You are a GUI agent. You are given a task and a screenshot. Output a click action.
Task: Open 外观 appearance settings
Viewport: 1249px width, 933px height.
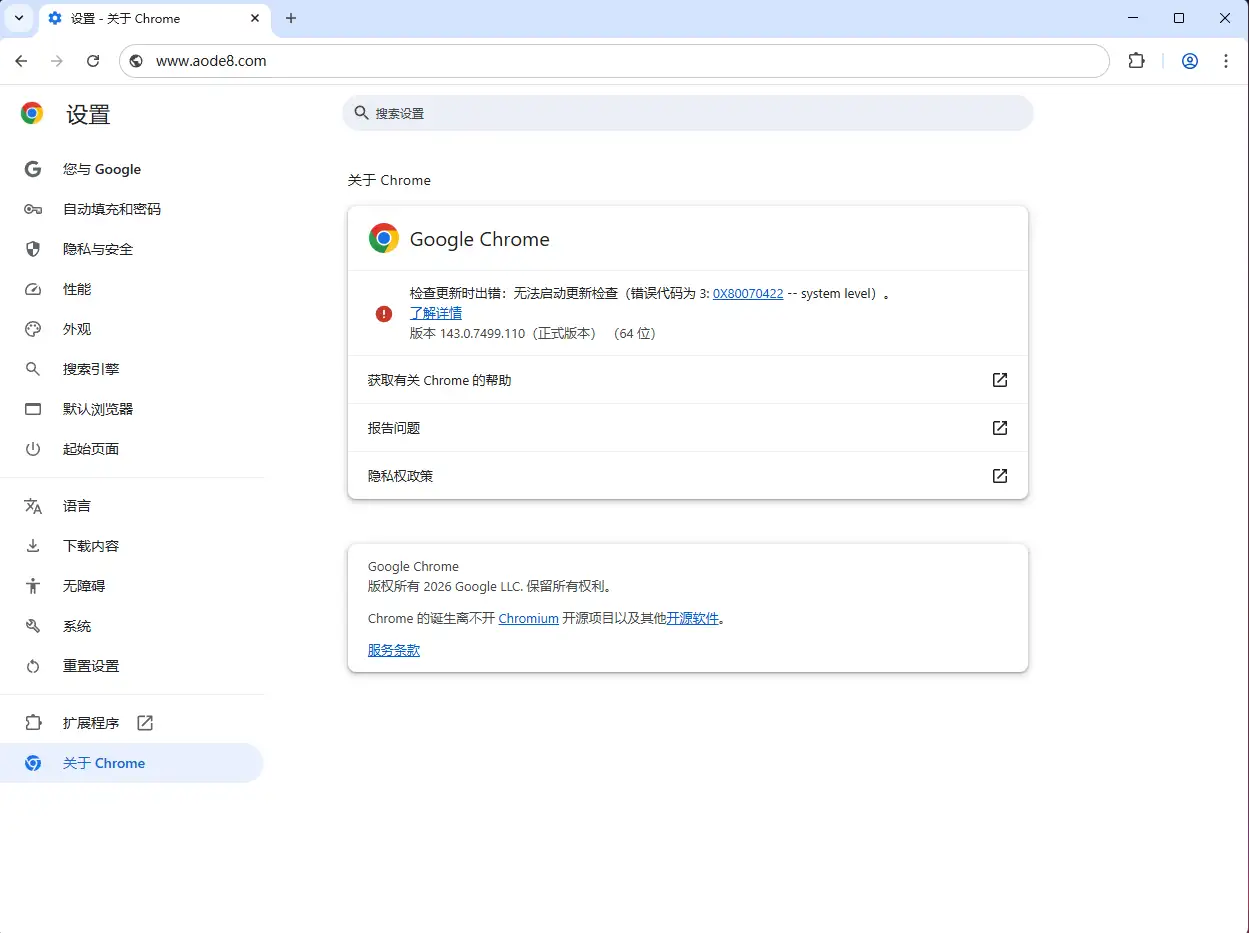tap(77, 329)
